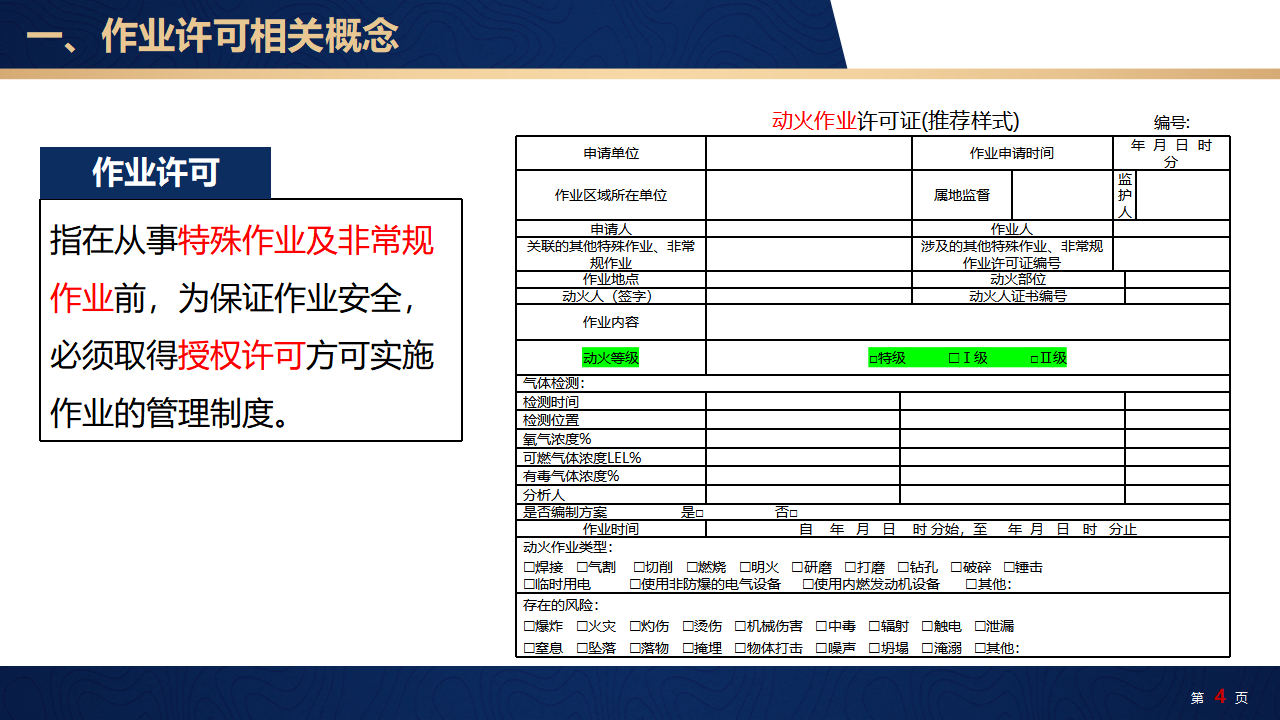Tick 使用非防爆的电气设备 checkbox

tap(635, 585)
